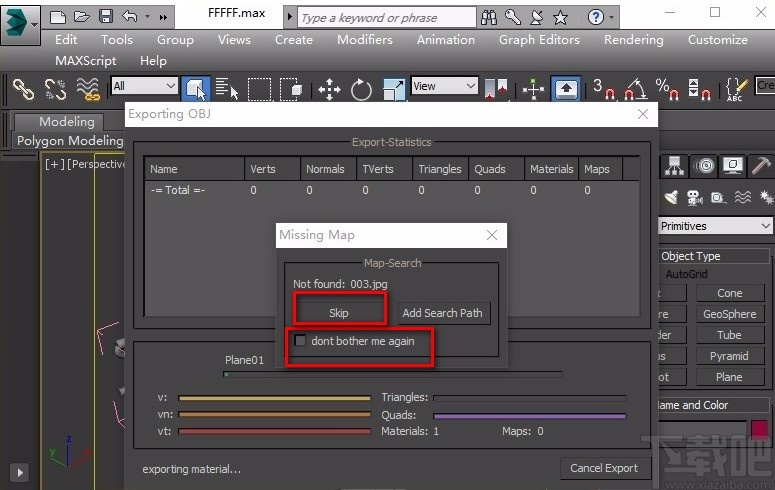This screenshot has width=775, height=490.
Task: Open the reference coordinate View dropdown
Action: click(x=445, y=86)
